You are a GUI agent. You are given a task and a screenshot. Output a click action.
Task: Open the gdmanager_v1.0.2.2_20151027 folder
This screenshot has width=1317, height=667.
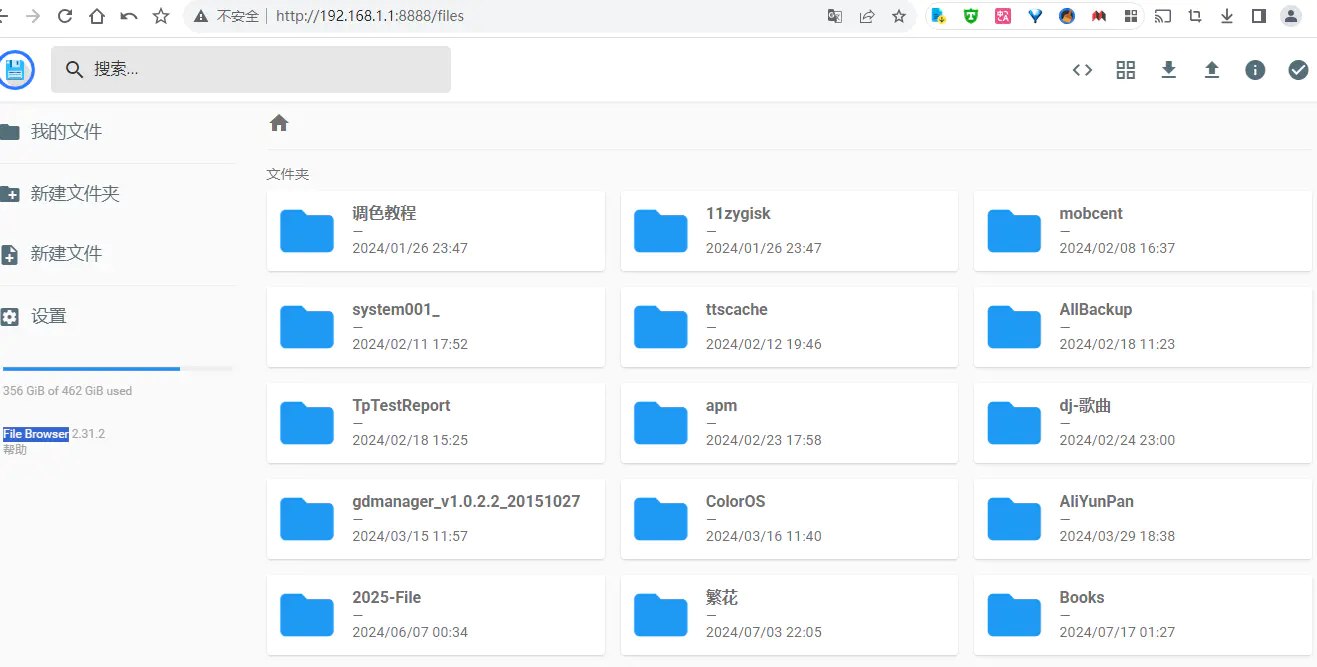click(x=436, y=519)
